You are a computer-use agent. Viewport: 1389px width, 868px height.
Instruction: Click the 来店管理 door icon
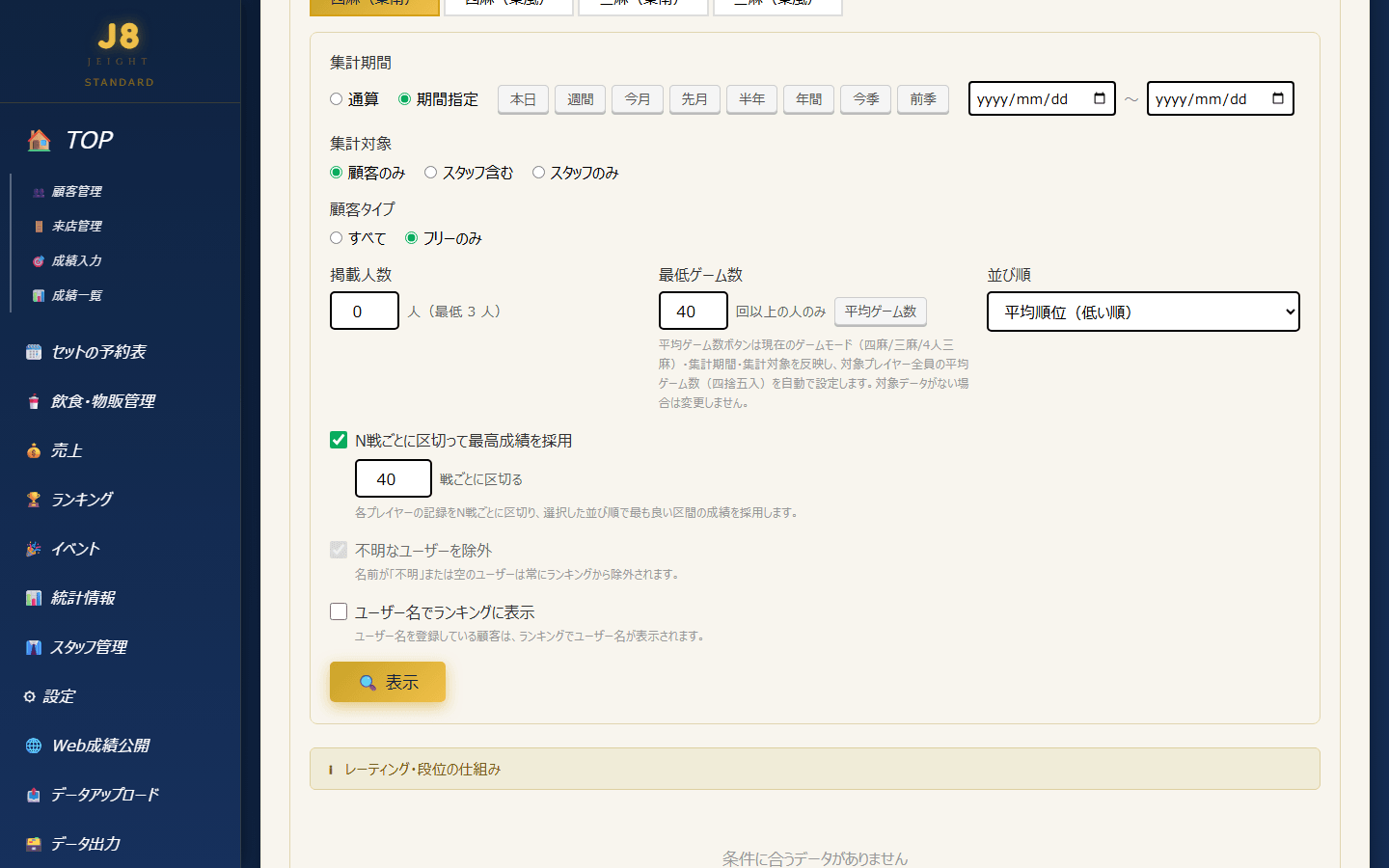point(39,227)
